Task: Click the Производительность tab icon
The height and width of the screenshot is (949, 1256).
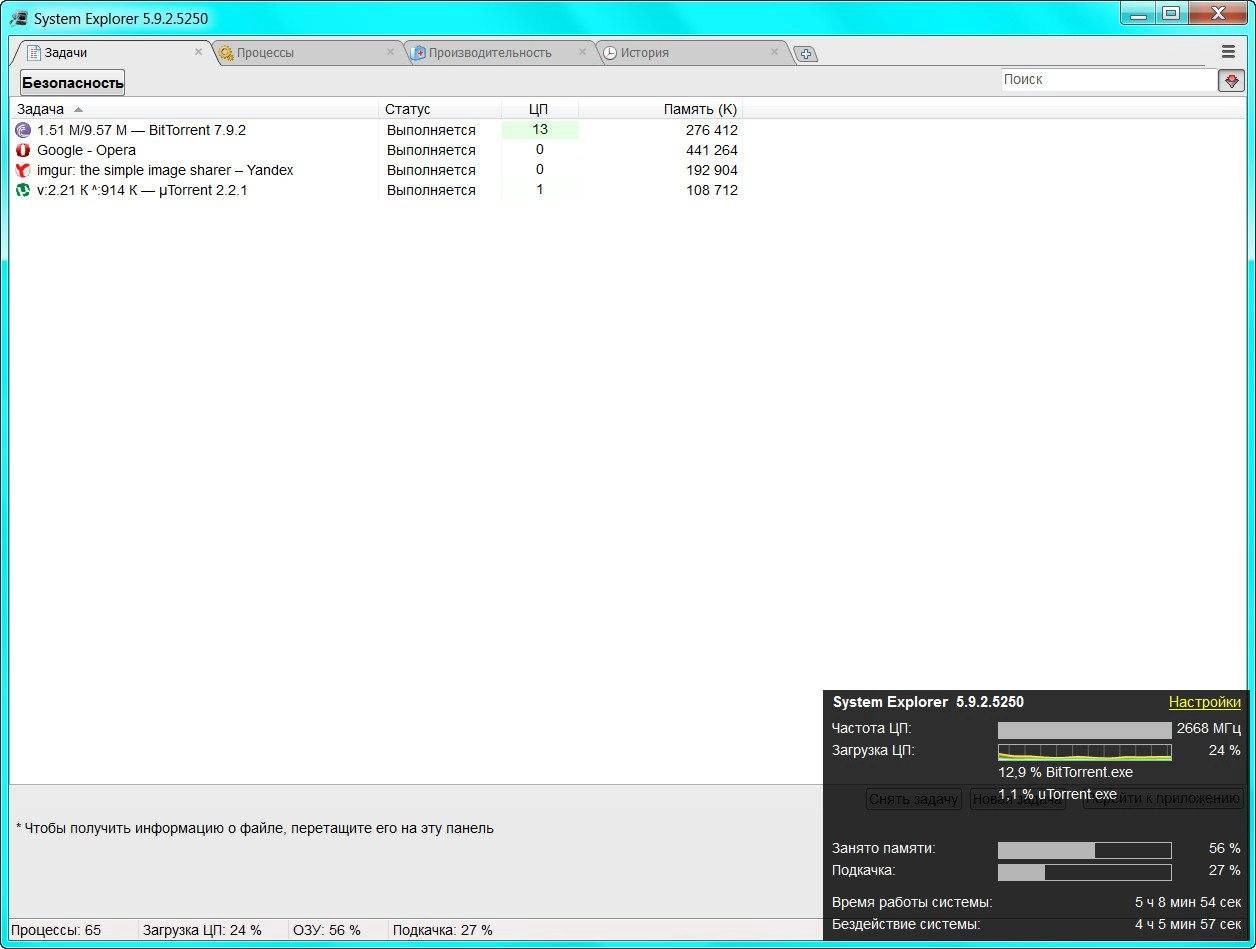Action: (419, 53)
